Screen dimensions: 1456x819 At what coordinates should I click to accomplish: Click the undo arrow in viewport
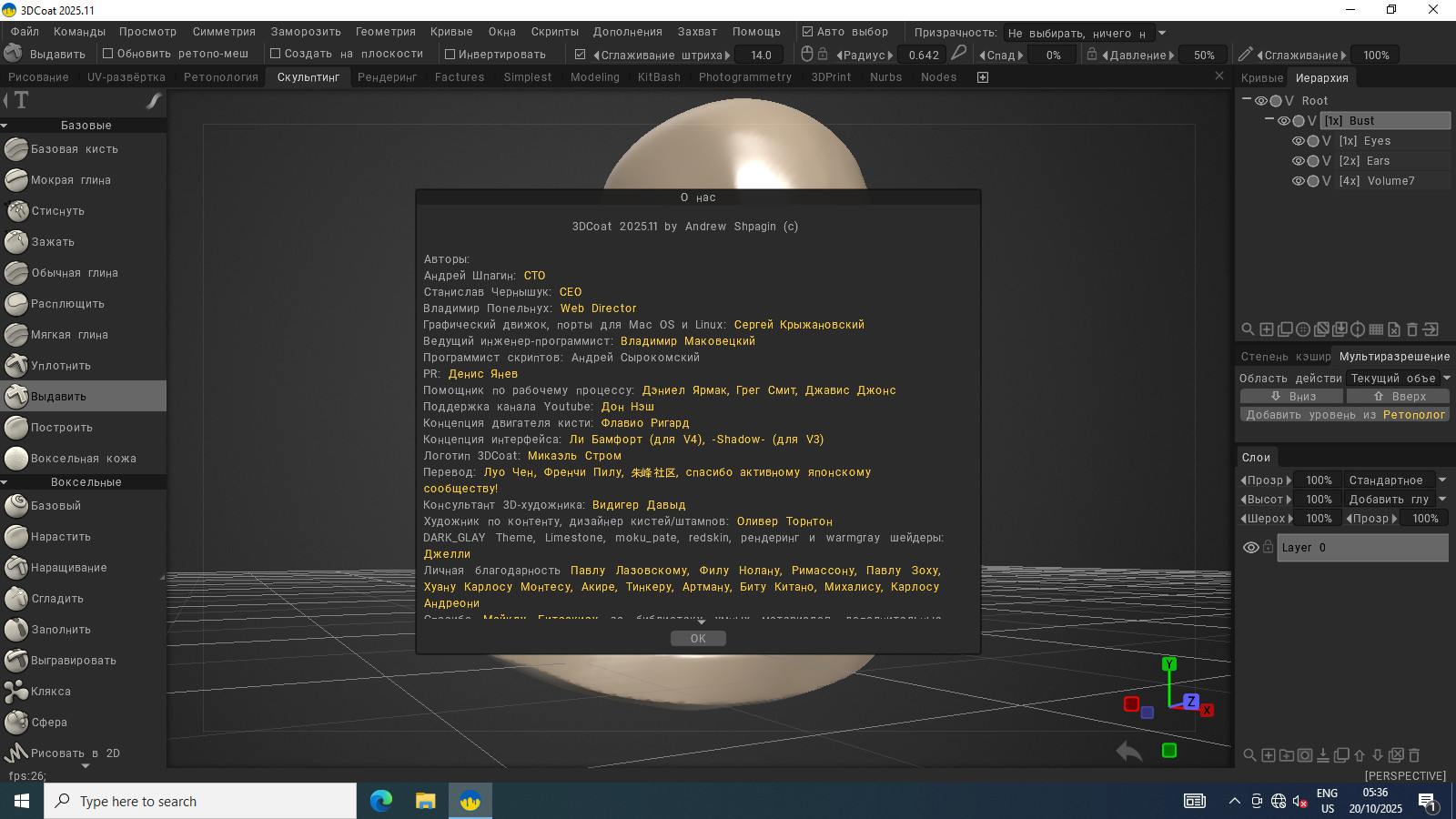click(x=1129, y=752)
